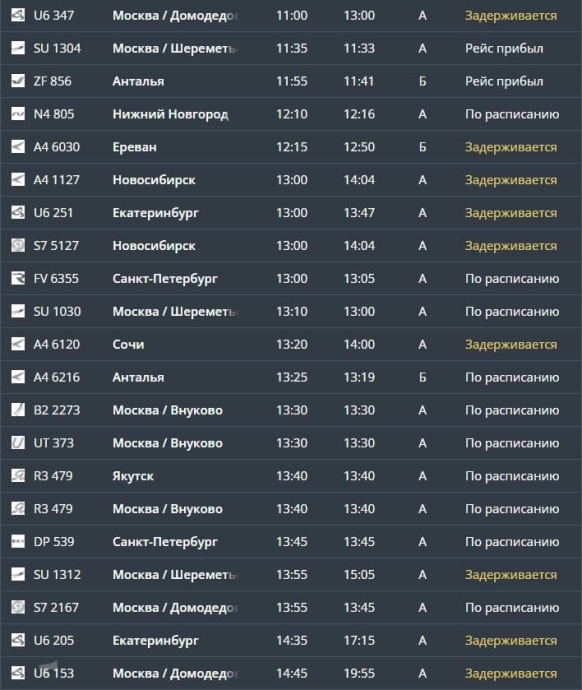
Task: Click the 17:15 expected time of U6 205
Action: point(359,640)
